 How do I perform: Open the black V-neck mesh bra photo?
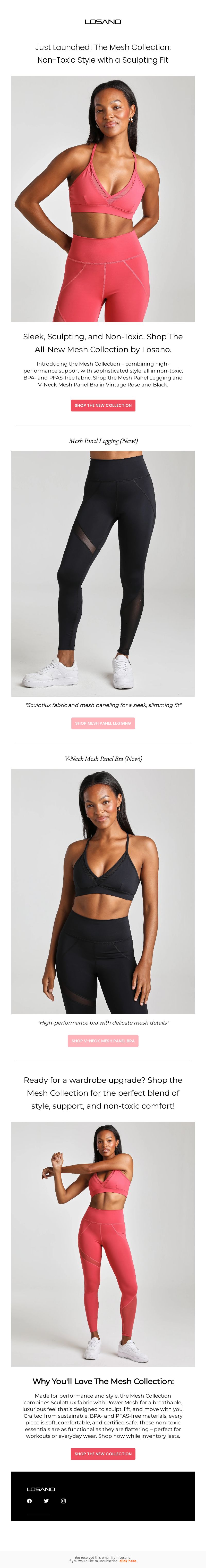(103, 891)
